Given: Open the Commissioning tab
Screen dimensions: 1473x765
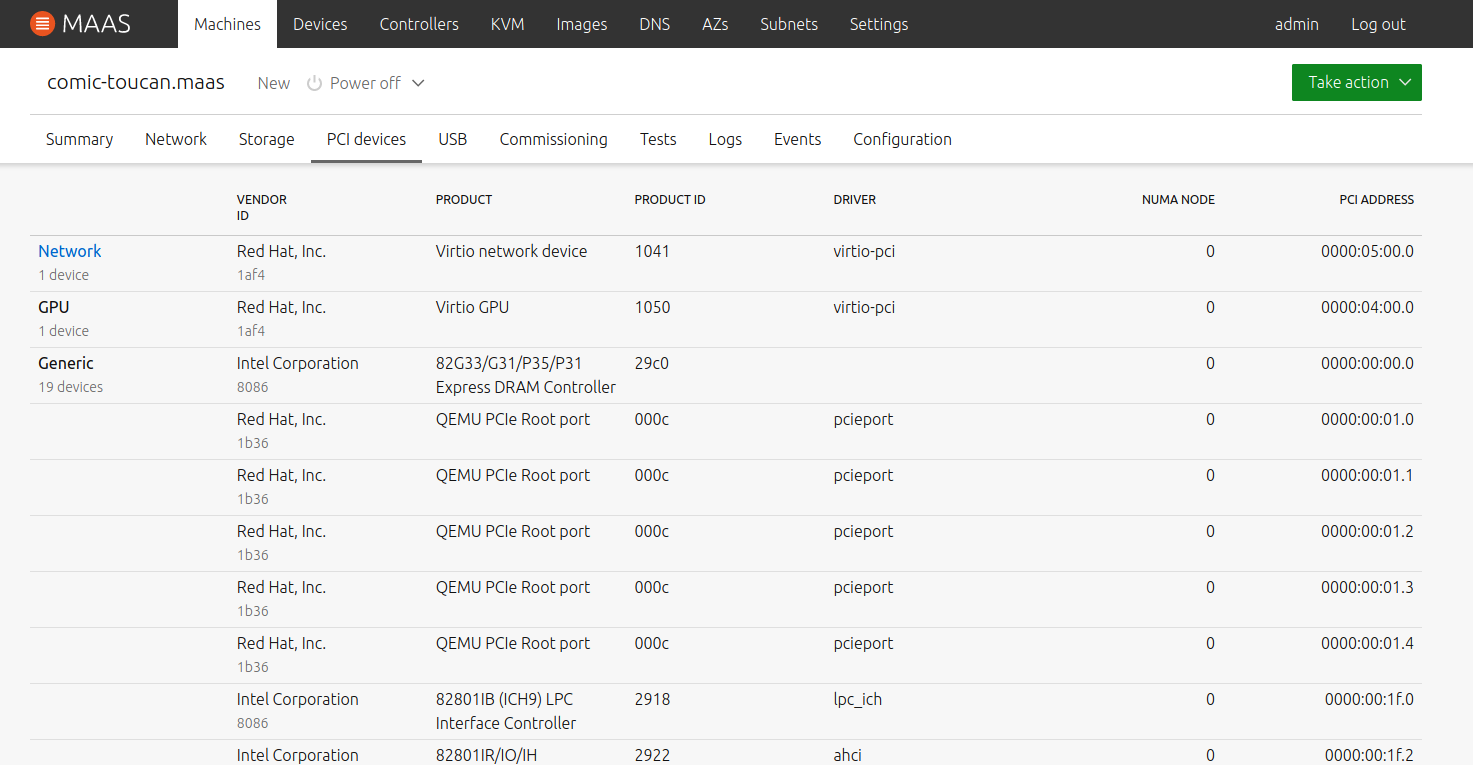Looking at the screenshot, I should [x=553, y=139].
